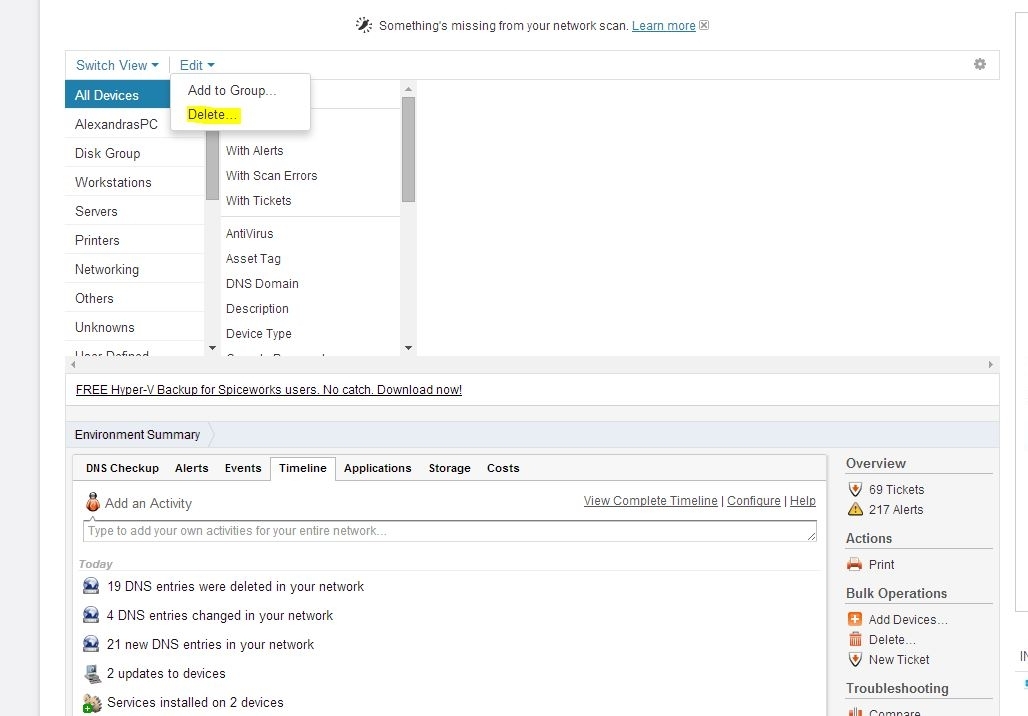
Task: Click the computer icon beside device updates entry
Action: coord(92,674)
